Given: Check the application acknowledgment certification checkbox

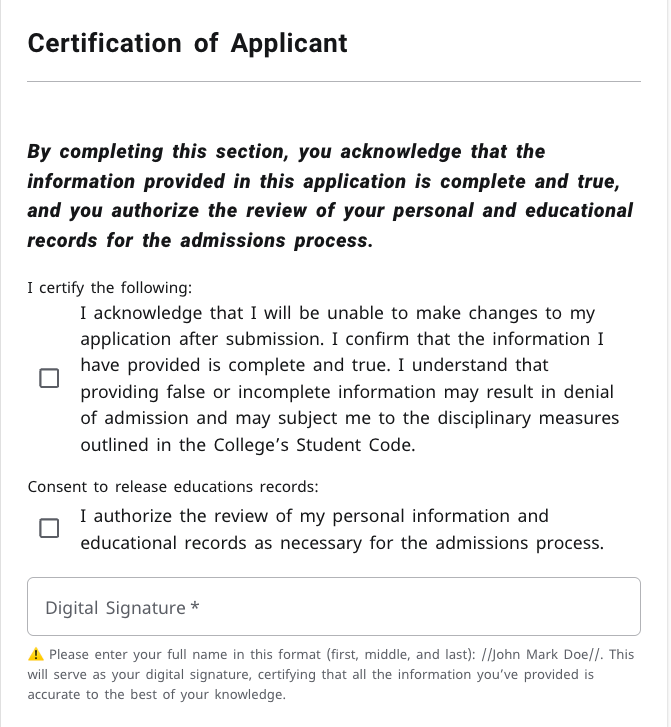Looking at the screenshot, I should point(49,378).
